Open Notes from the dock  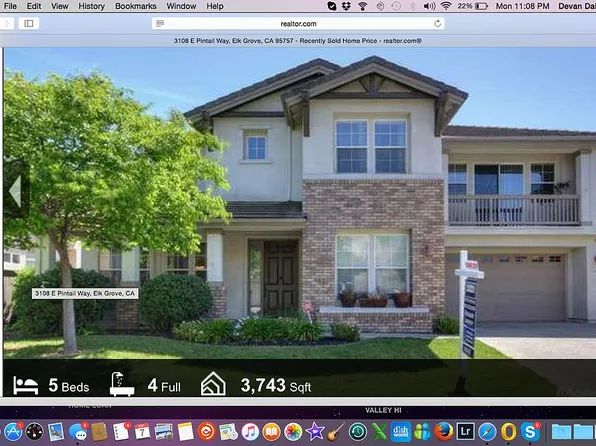[x=185, y=432]
